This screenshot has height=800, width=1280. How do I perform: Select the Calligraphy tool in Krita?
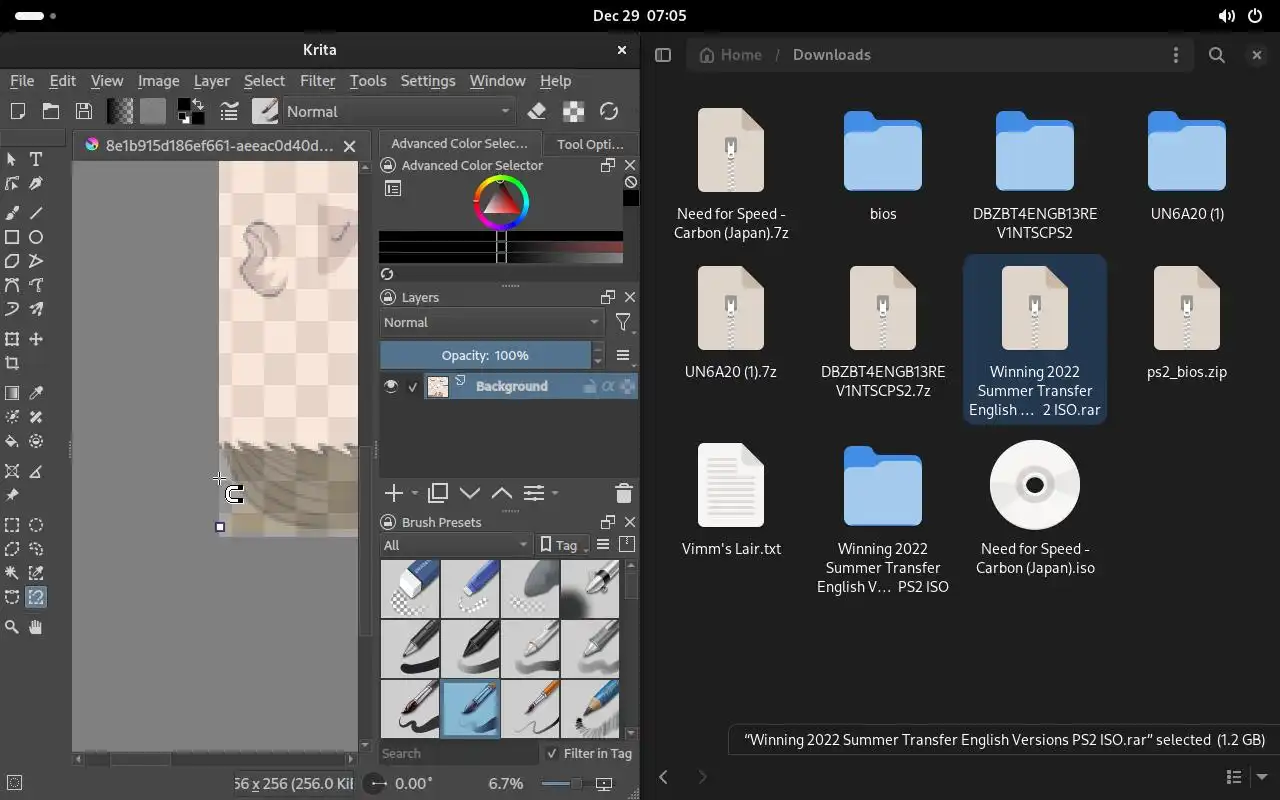click(36, 184)
